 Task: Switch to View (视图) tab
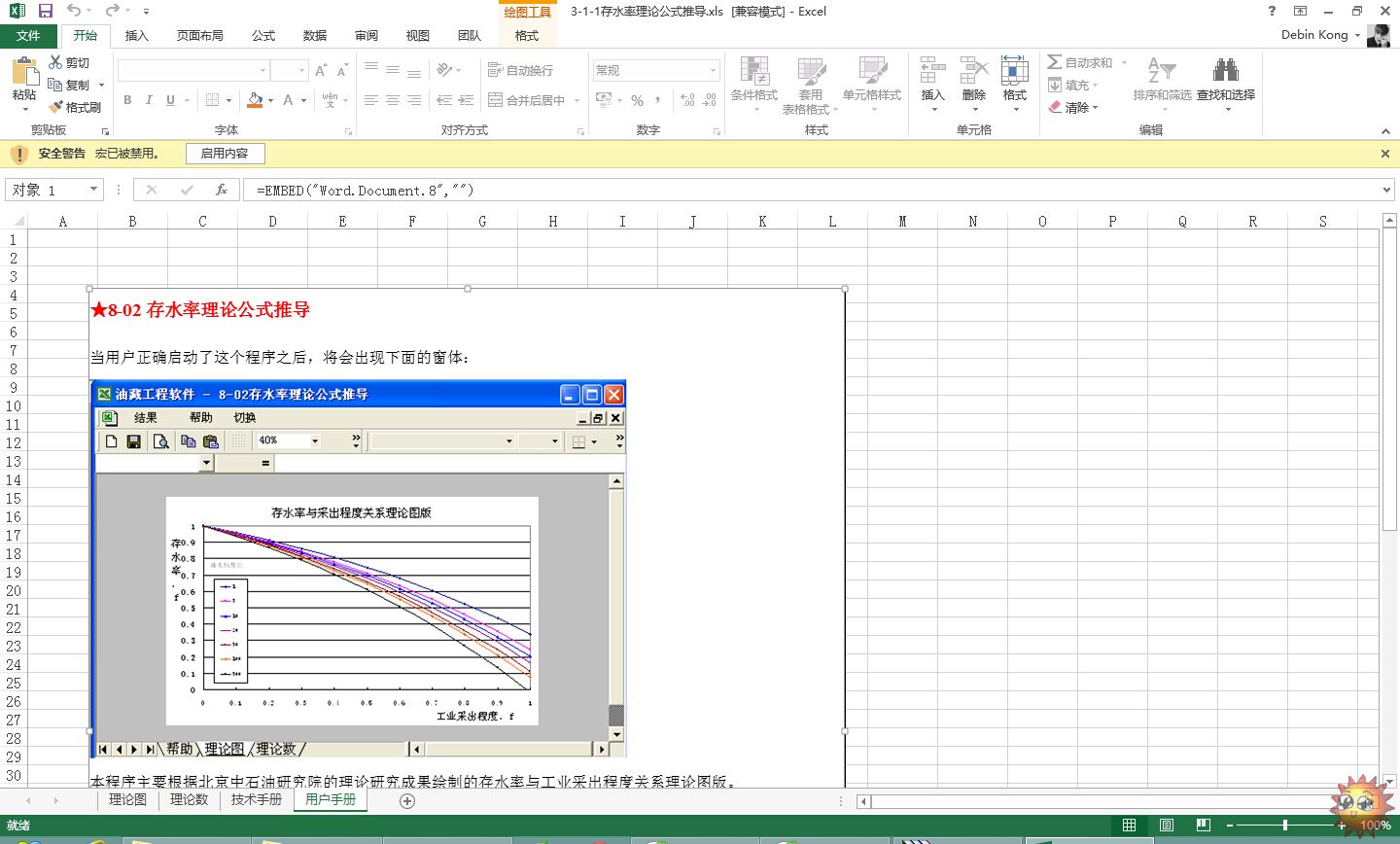coord(418,35)
